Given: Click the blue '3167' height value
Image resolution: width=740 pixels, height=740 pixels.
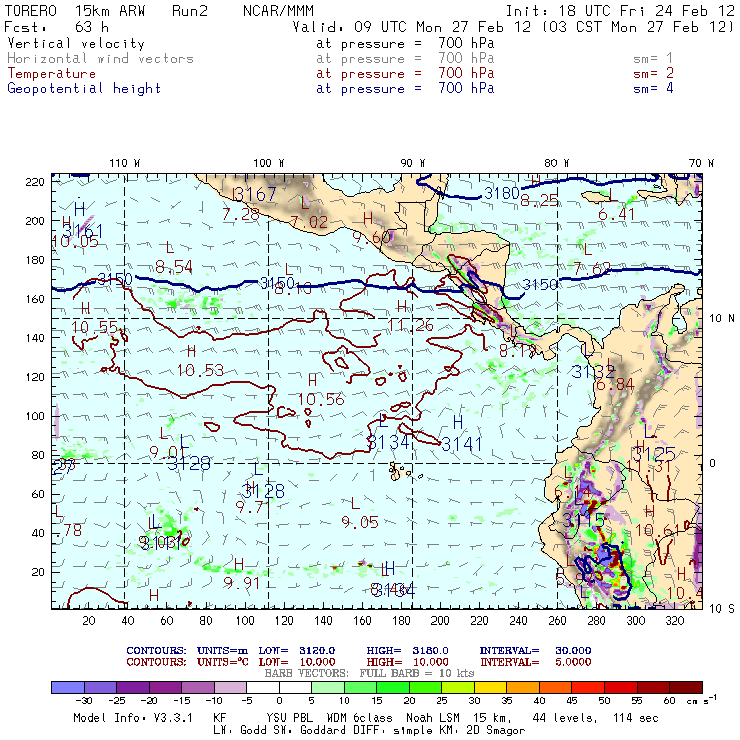Looking at the screenshot, I should click(255, 194).
